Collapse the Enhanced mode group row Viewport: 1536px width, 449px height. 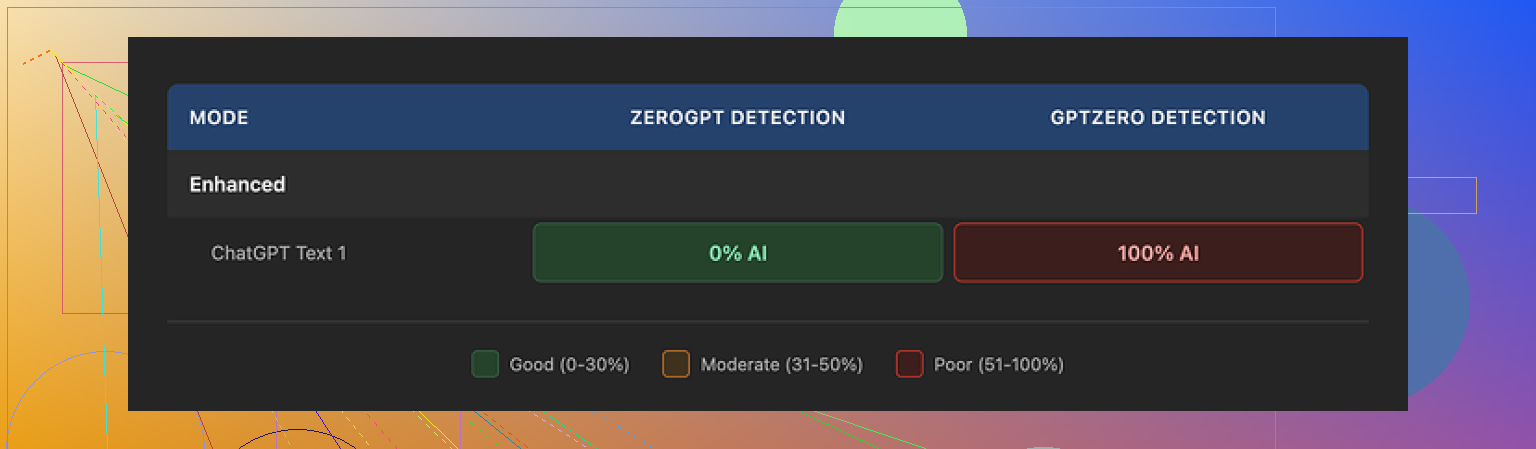pos(238,185)
